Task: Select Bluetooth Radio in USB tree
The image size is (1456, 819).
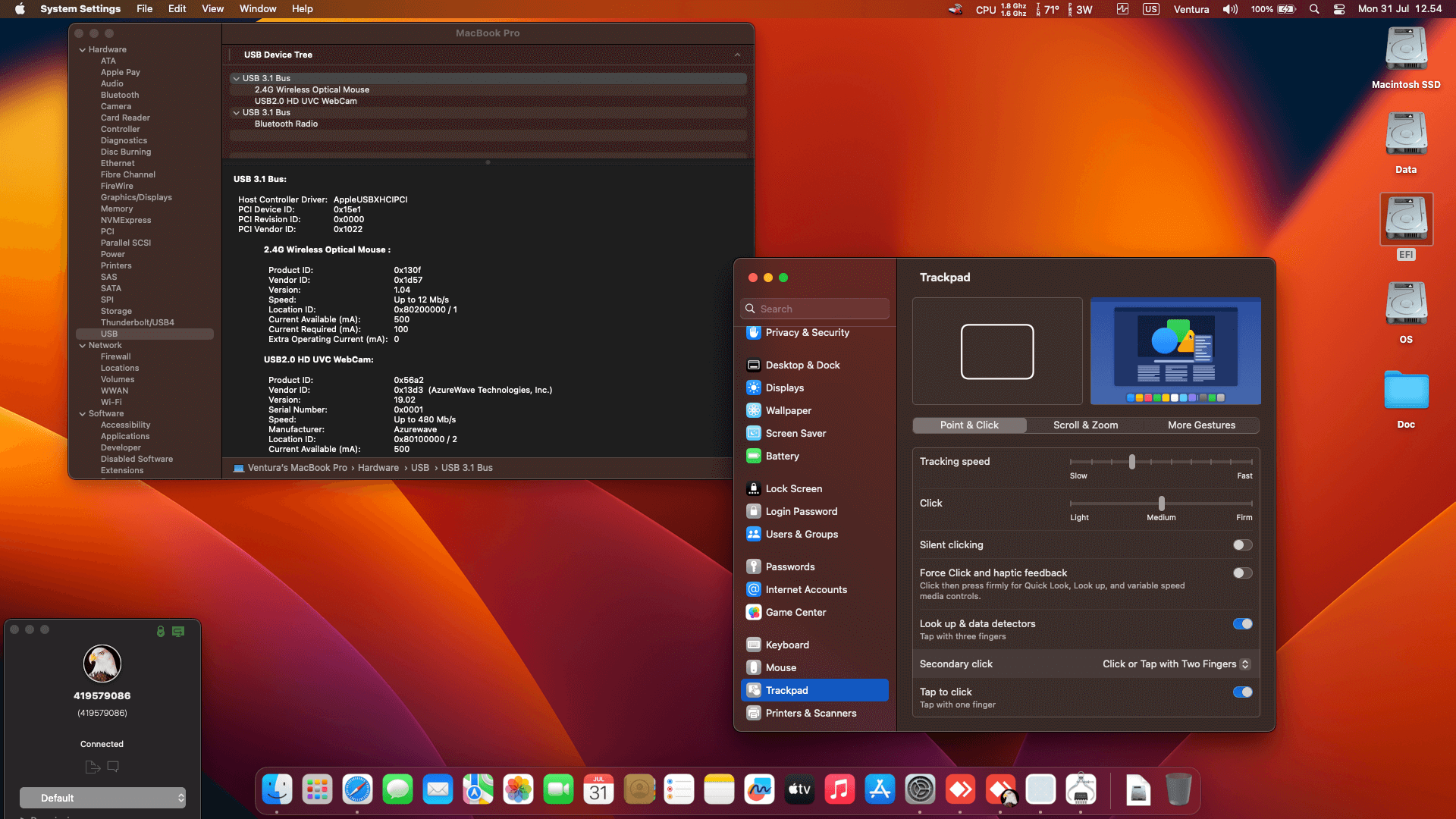Action: tap(286, 124)
